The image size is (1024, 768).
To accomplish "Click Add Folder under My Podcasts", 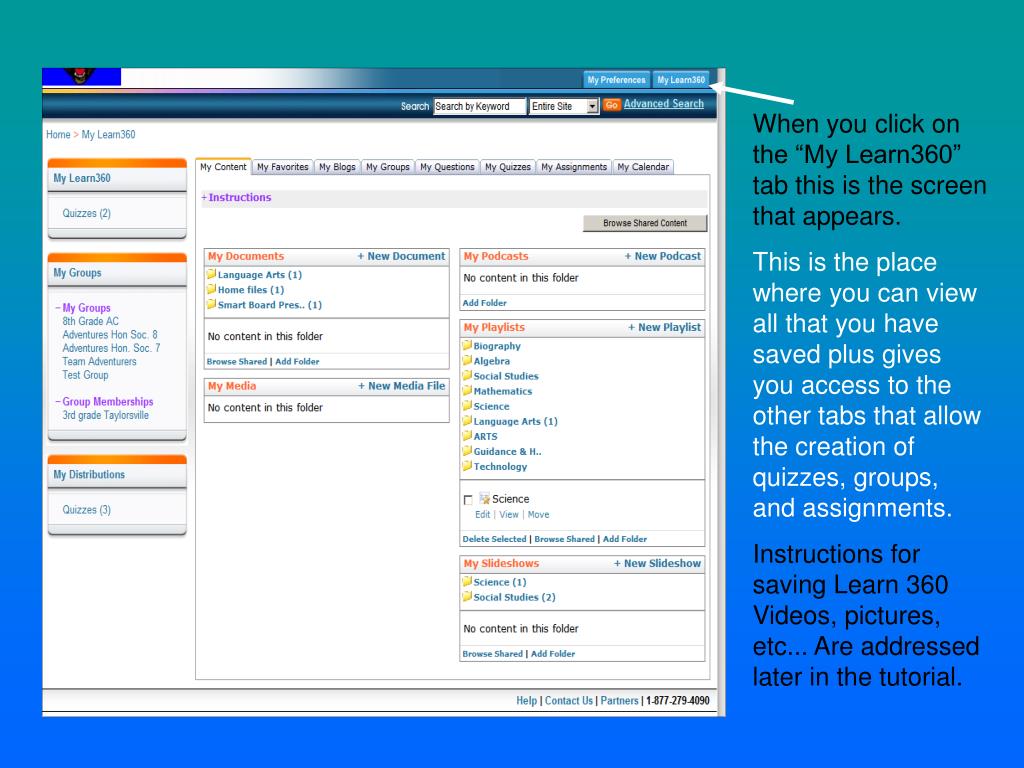I will 485,303.
